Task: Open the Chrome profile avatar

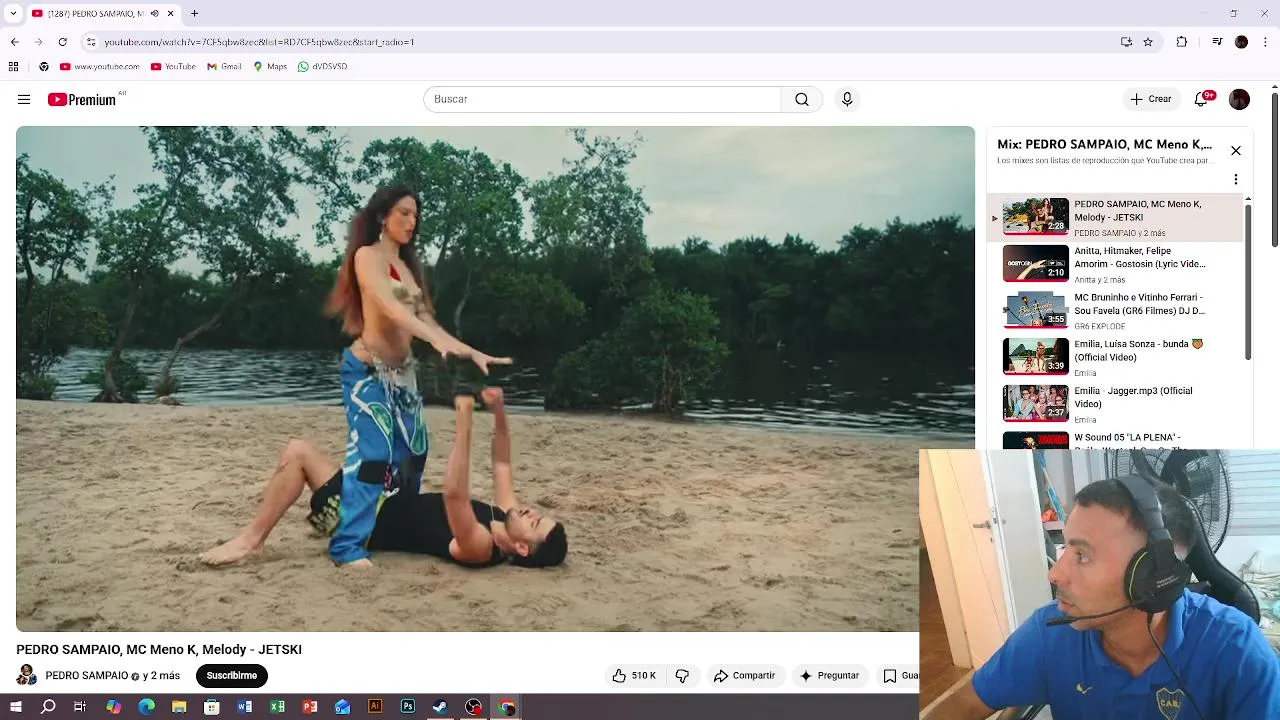Action: (1241, 42)
